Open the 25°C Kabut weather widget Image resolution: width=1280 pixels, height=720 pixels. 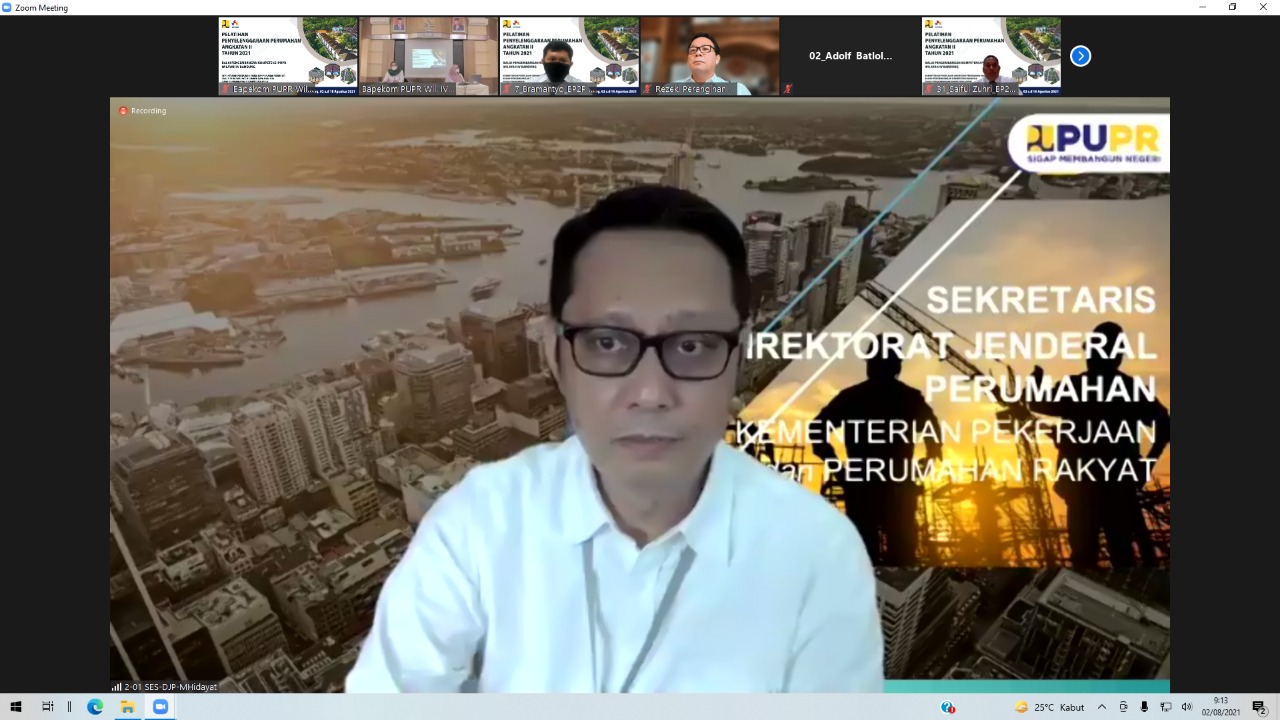pyautogui.click(x=1050, y=707)
